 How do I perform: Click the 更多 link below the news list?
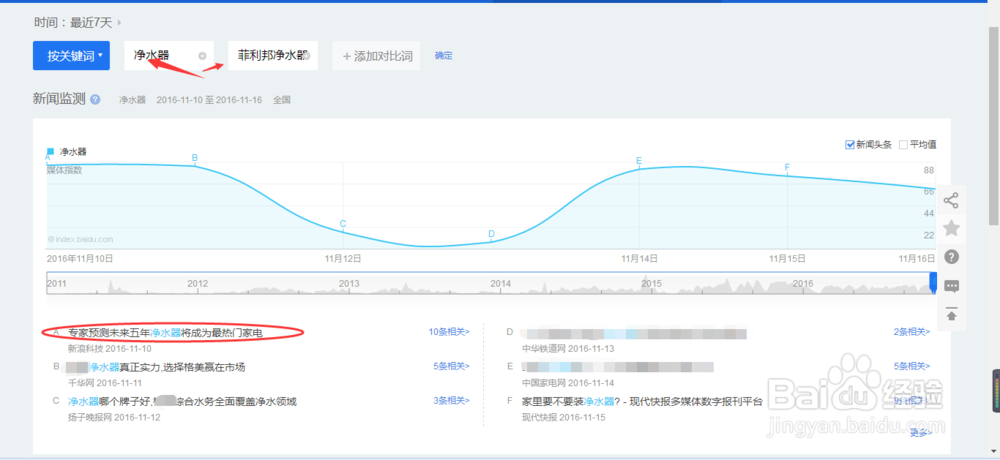pyautogui.click(x=920, y=433)
